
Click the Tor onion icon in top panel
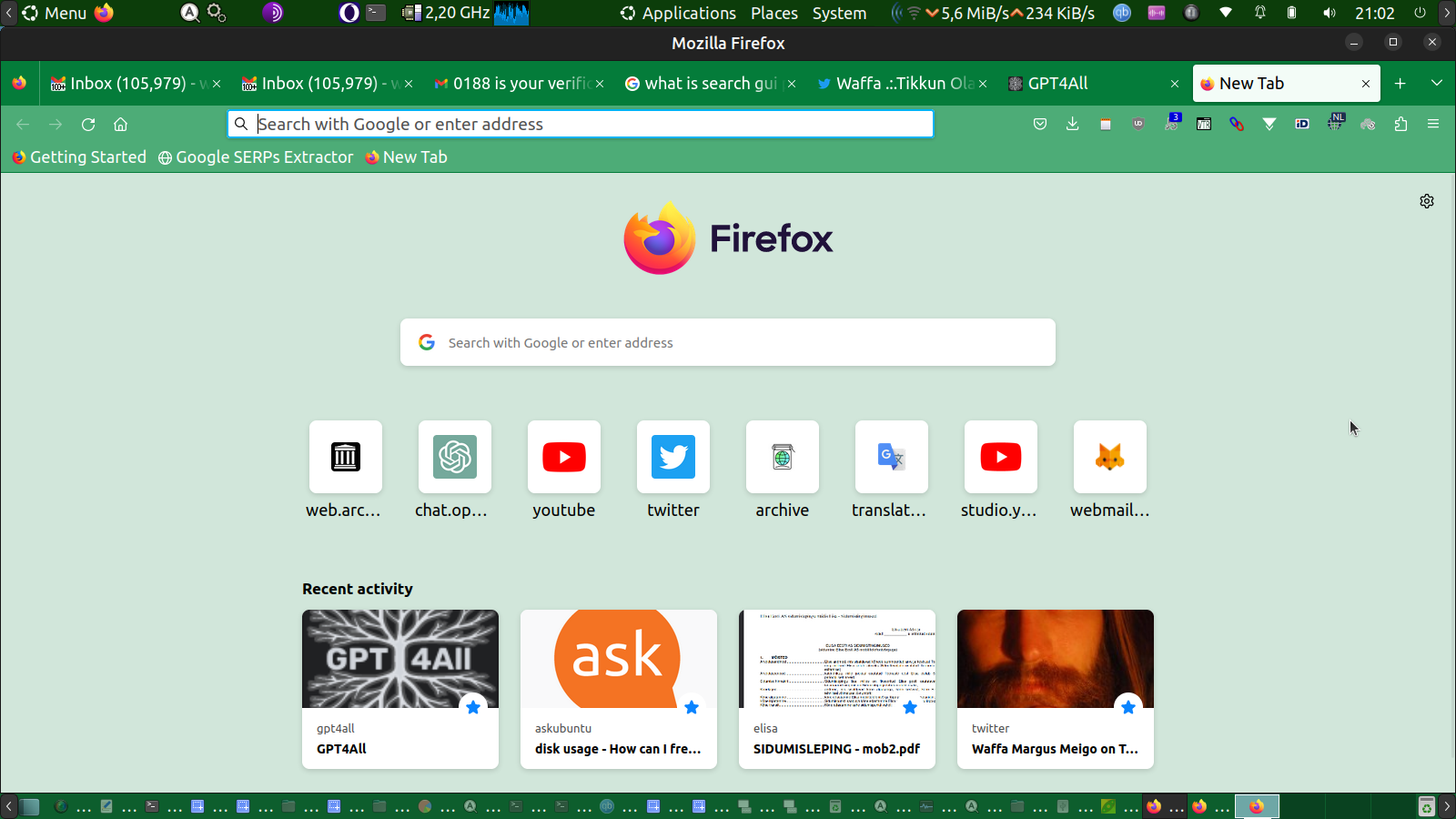coord(273,13)
